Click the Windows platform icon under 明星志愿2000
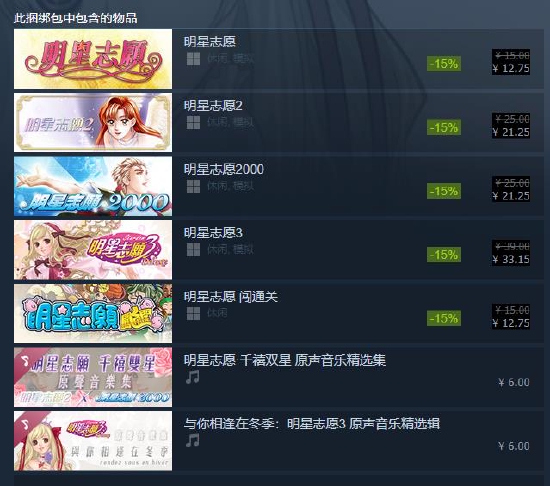 coord(193,187)
